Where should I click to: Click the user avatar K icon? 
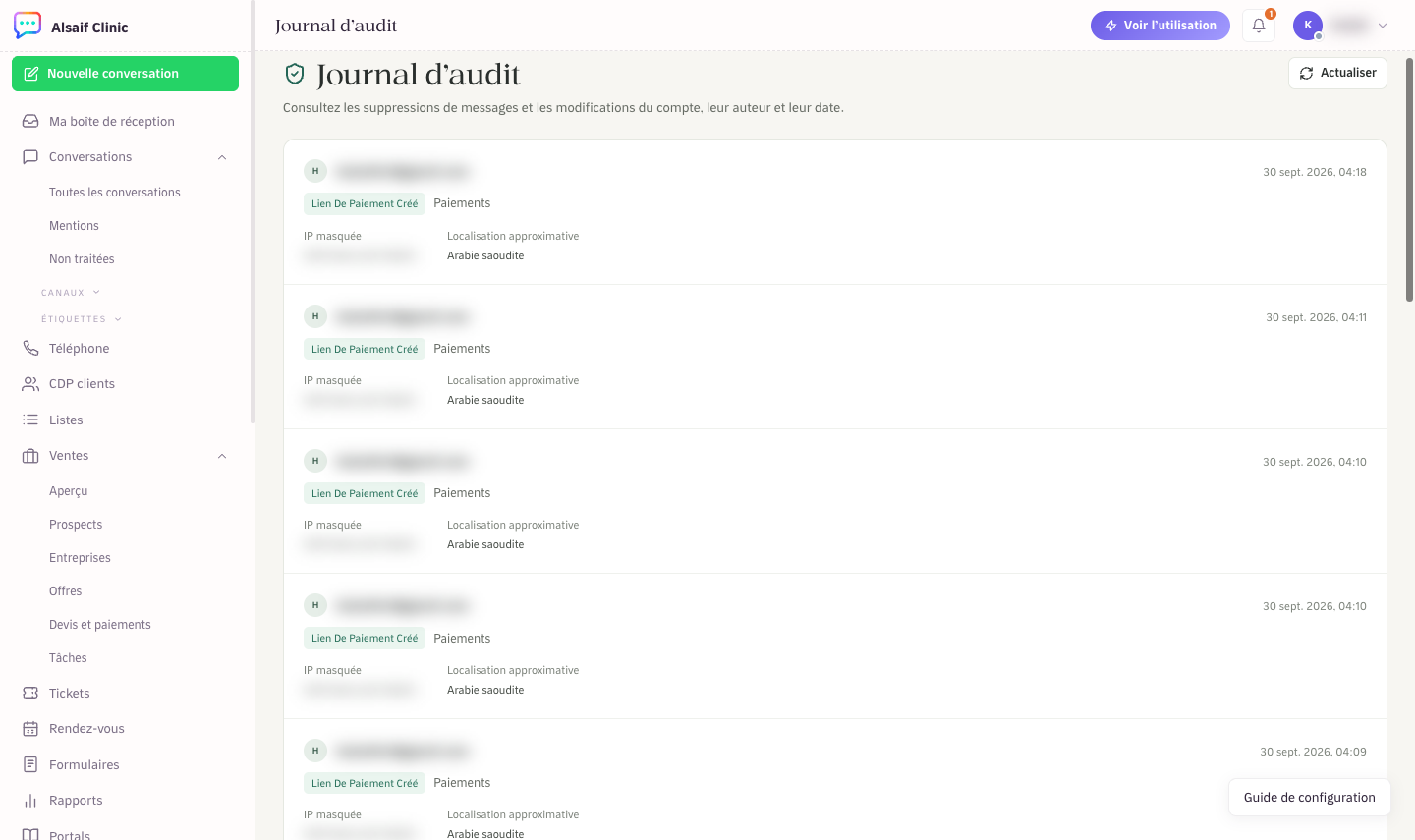tap(1308, 26)
